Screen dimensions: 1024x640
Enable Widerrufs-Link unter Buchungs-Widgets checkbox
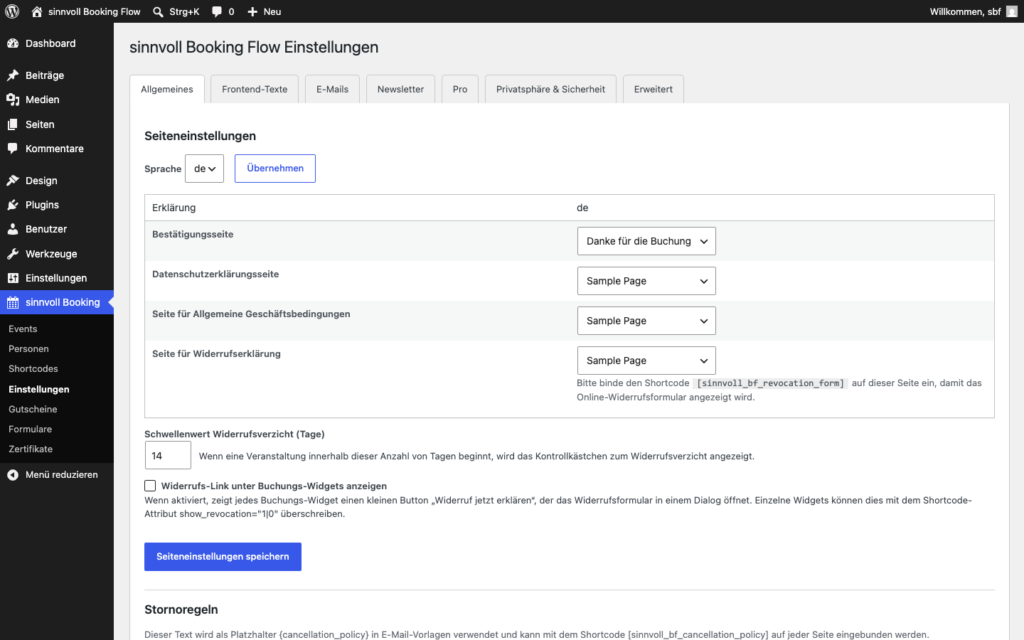click(150, 486)
